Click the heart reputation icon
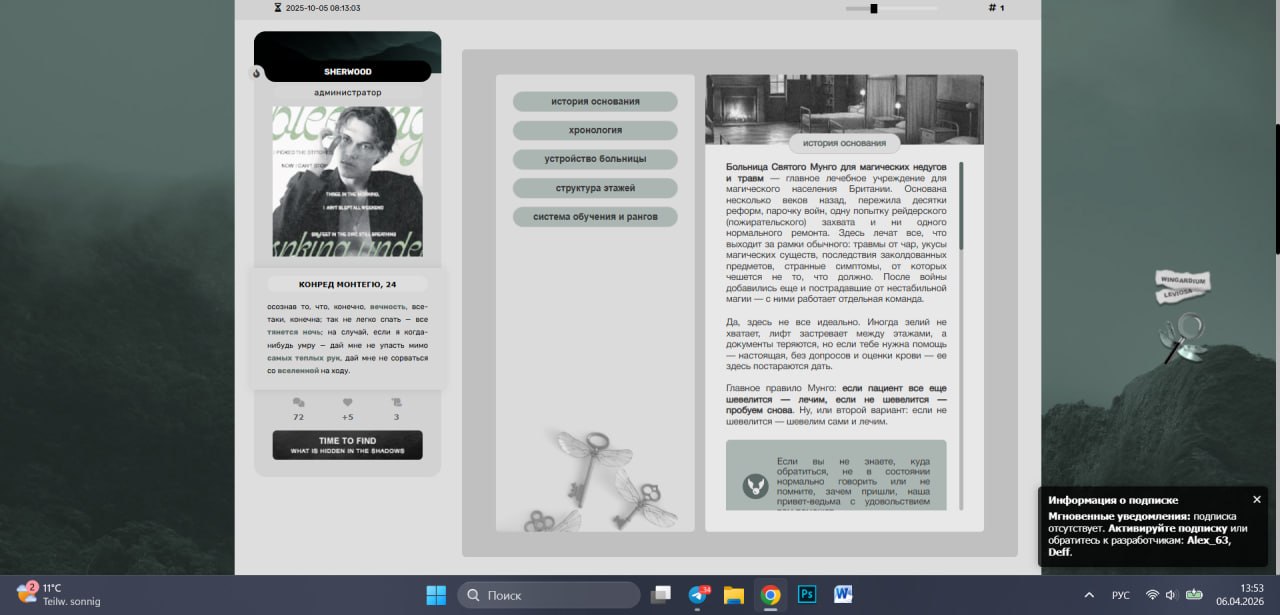Viewport: 1280px width, 615px height. [x=347, y=403]
